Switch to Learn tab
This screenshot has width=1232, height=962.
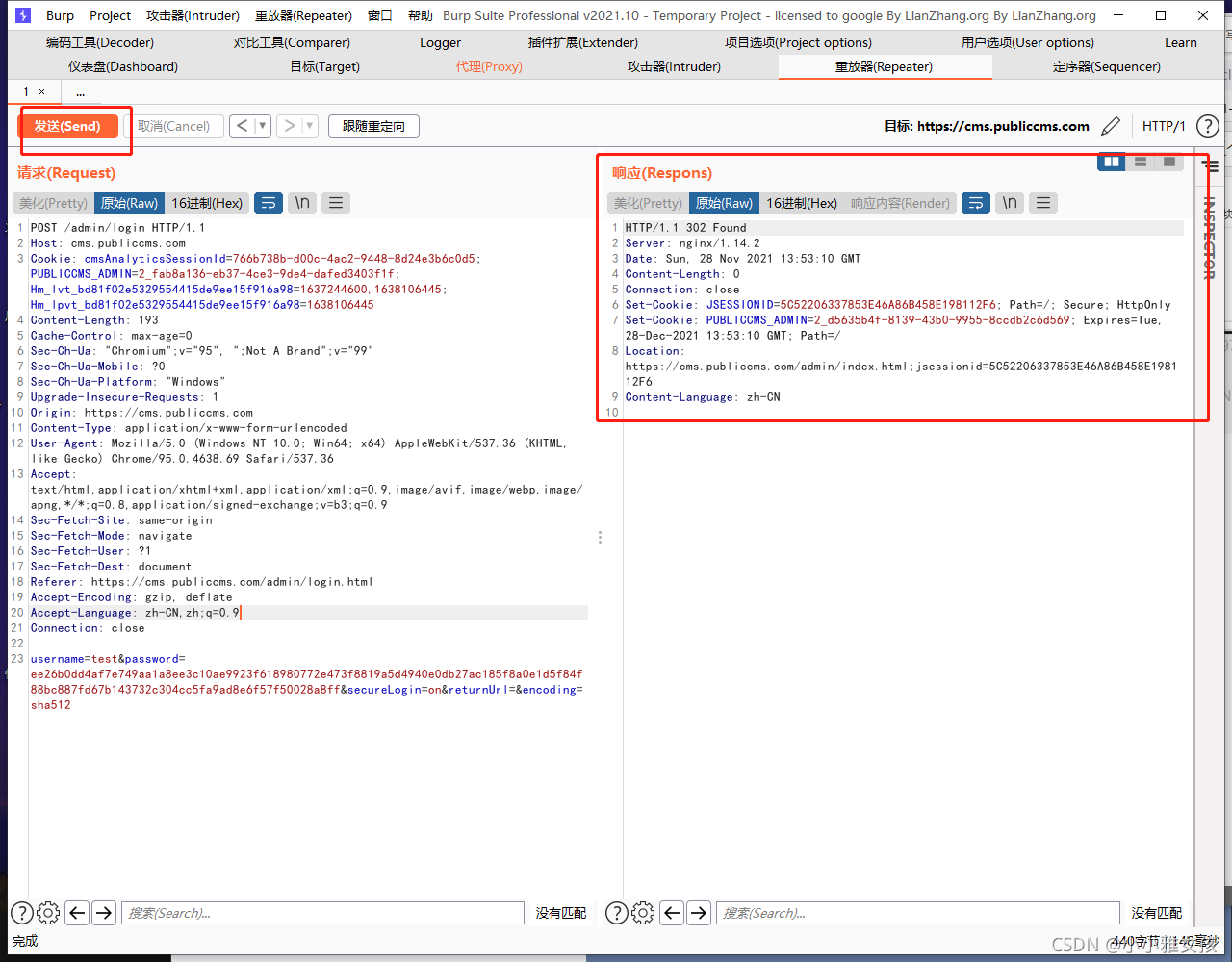[1181, 42]
